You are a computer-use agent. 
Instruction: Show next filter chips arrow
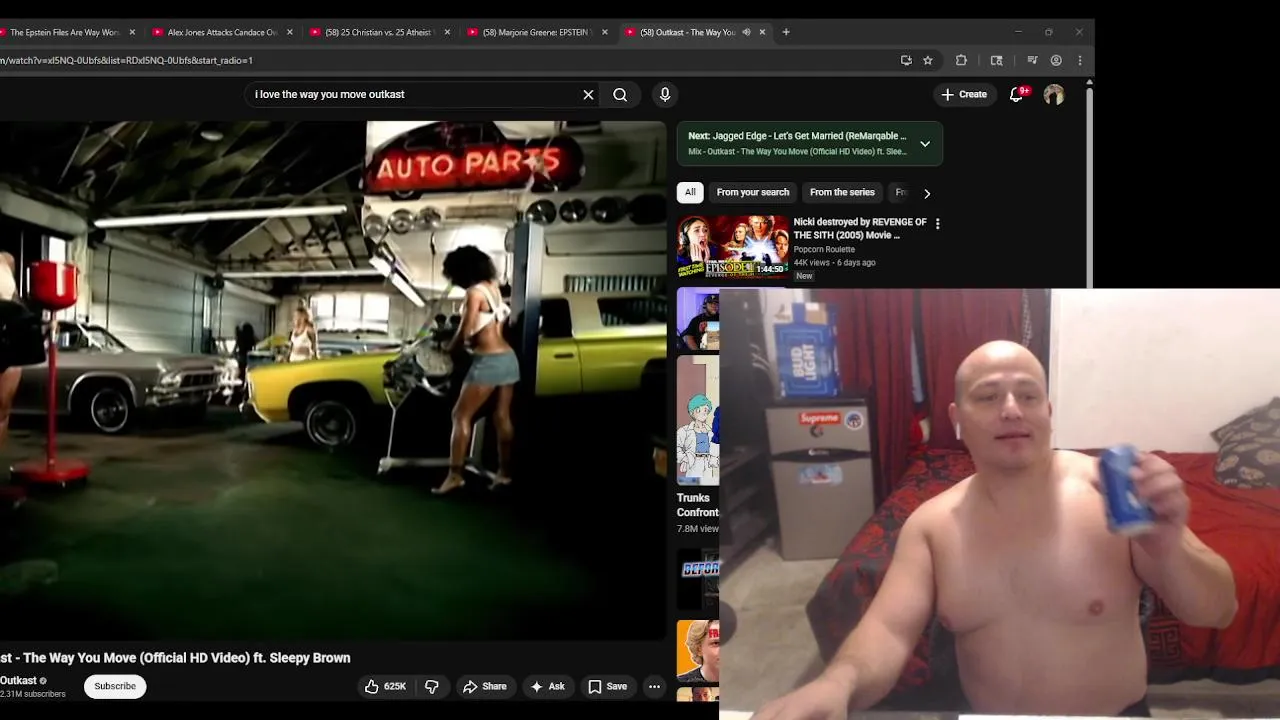click(927, 193)
